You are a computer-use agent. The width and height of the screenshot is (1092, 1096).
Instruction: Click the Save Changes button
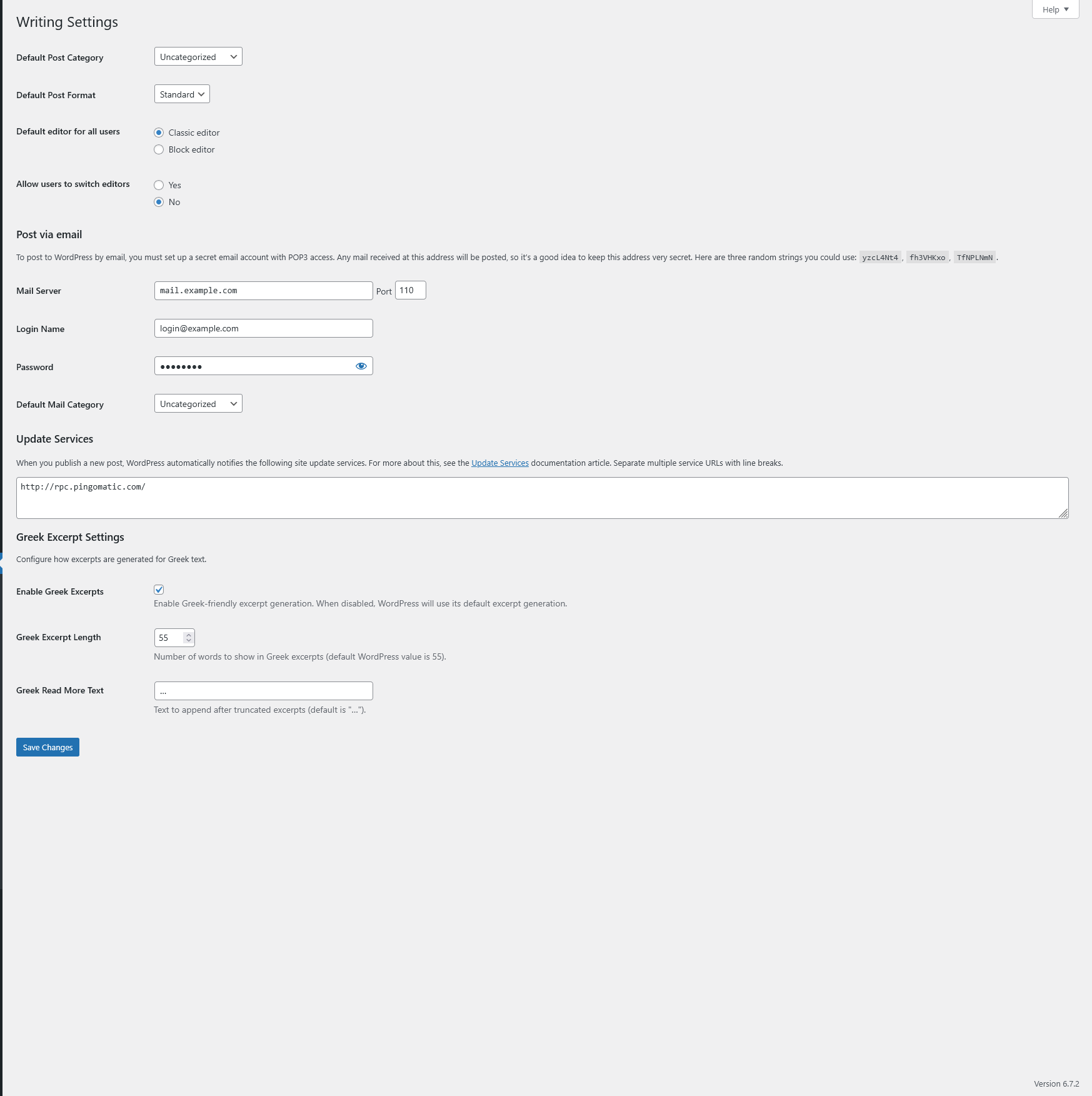(47, 747)
